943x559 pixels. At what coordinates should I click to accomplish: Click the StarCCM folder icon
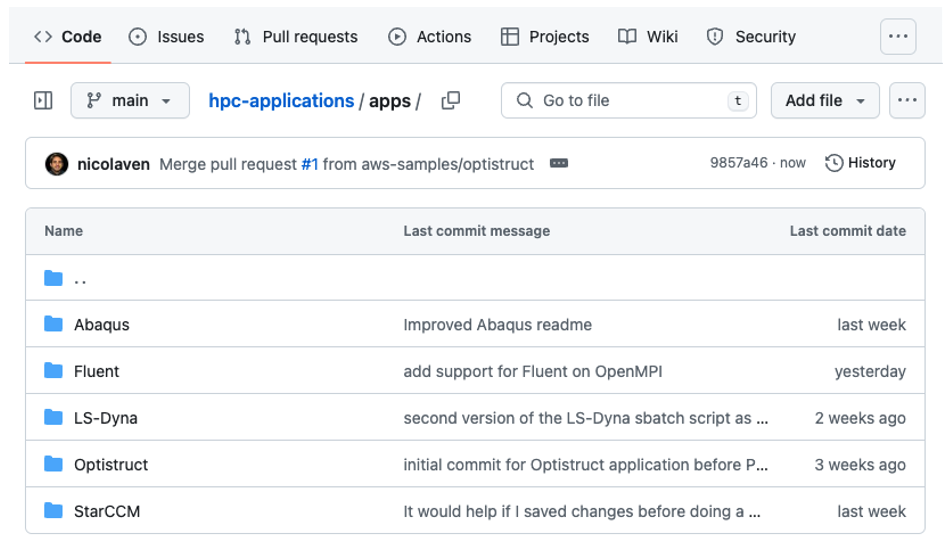[x=54, y=511]
